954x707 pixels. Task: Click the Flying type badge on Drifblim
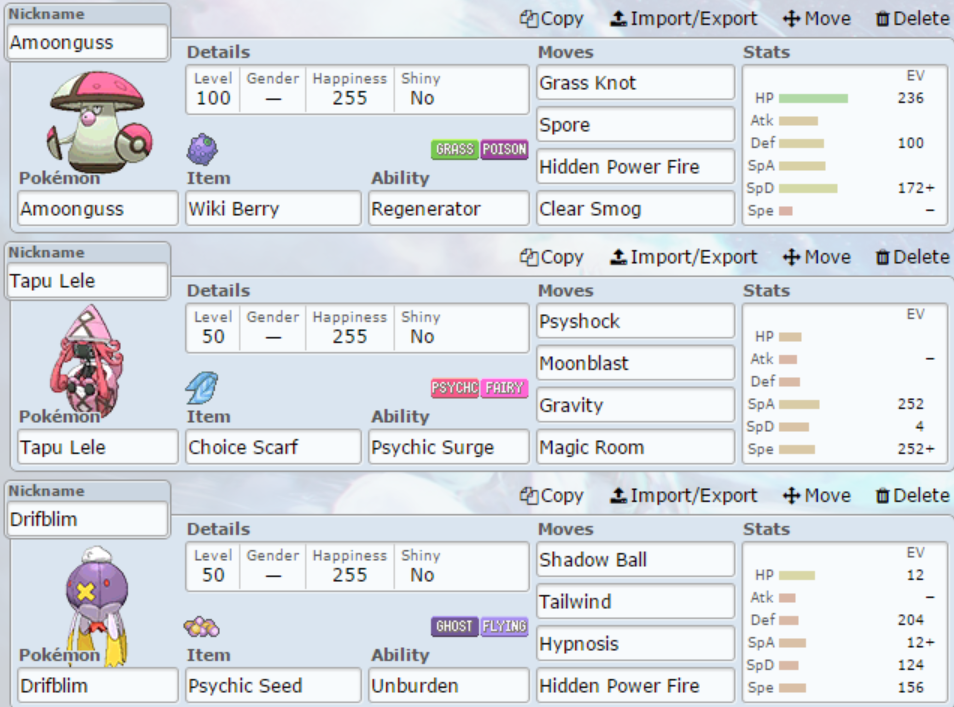pos(504,626)
